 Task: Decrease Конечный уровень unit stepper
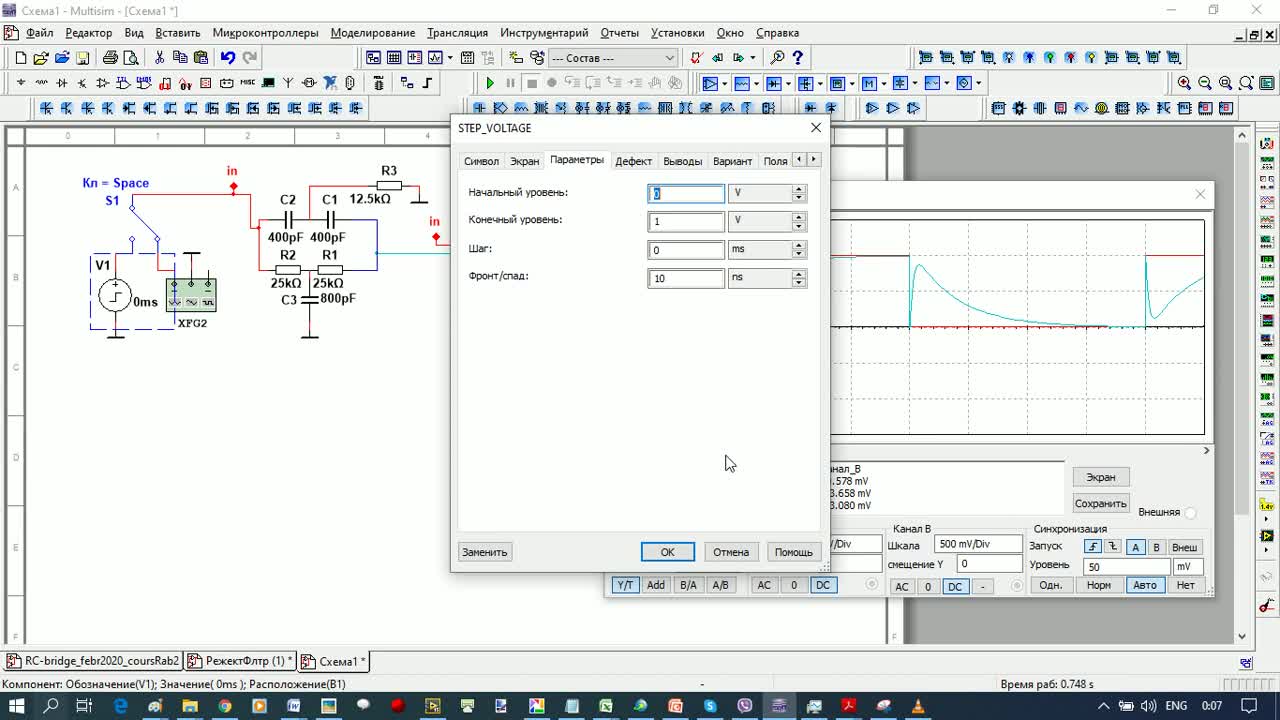pos(798,226)
